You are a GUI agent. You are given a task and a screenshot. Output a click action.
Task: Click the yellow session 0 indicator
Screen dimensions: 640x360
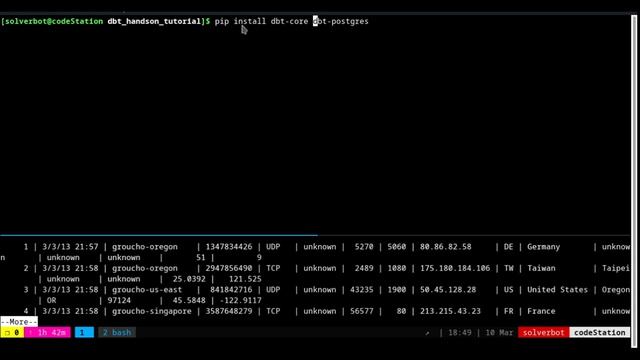coord(12,332)
